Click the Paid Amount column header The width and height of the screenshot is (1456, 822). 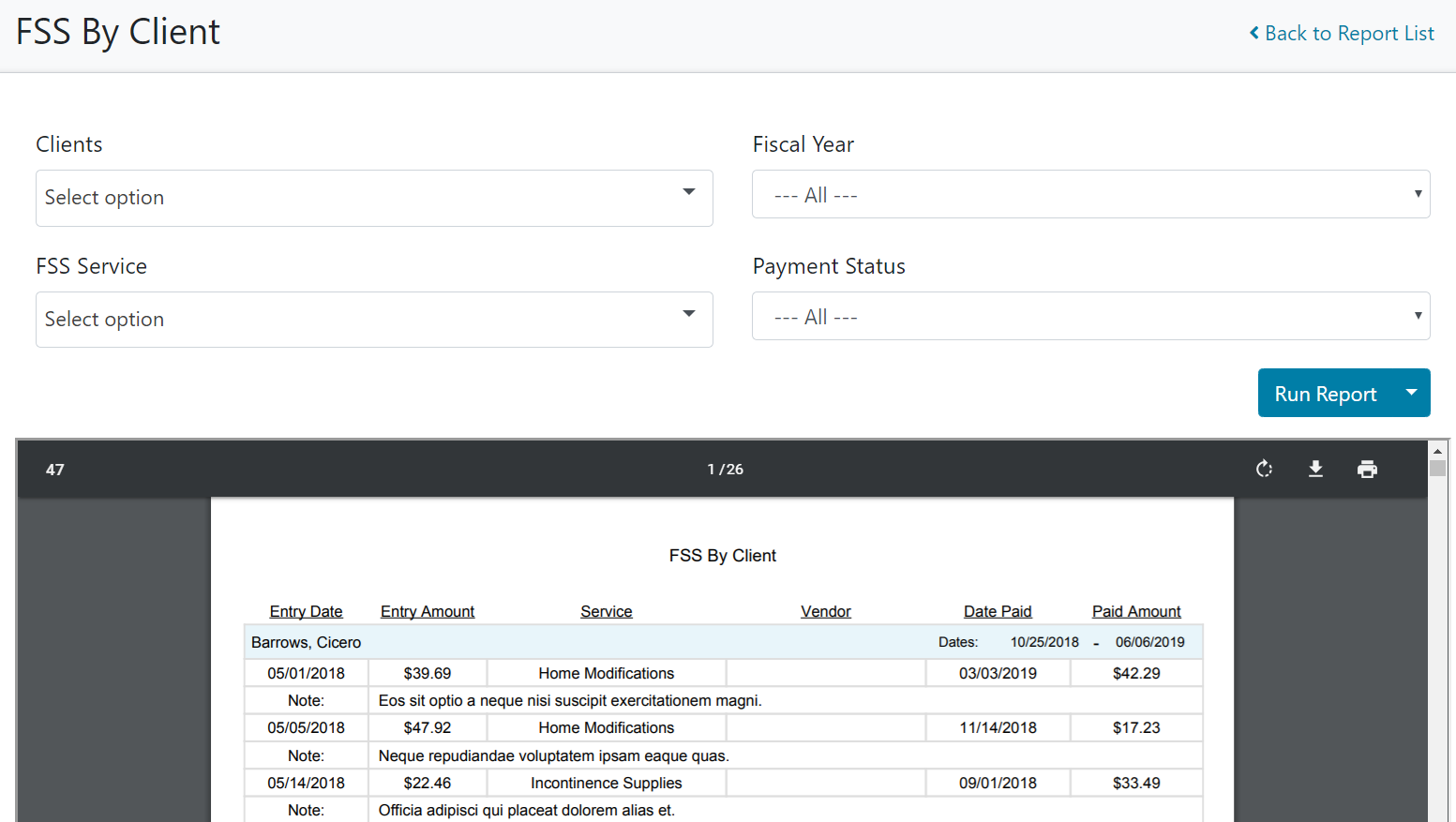[x=1136, y=611]
